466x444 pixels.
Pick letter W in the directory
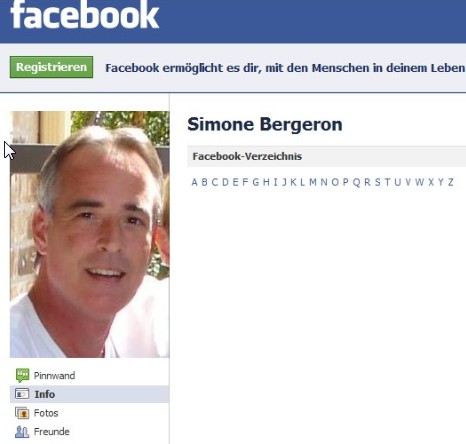(x=419, y=182)
